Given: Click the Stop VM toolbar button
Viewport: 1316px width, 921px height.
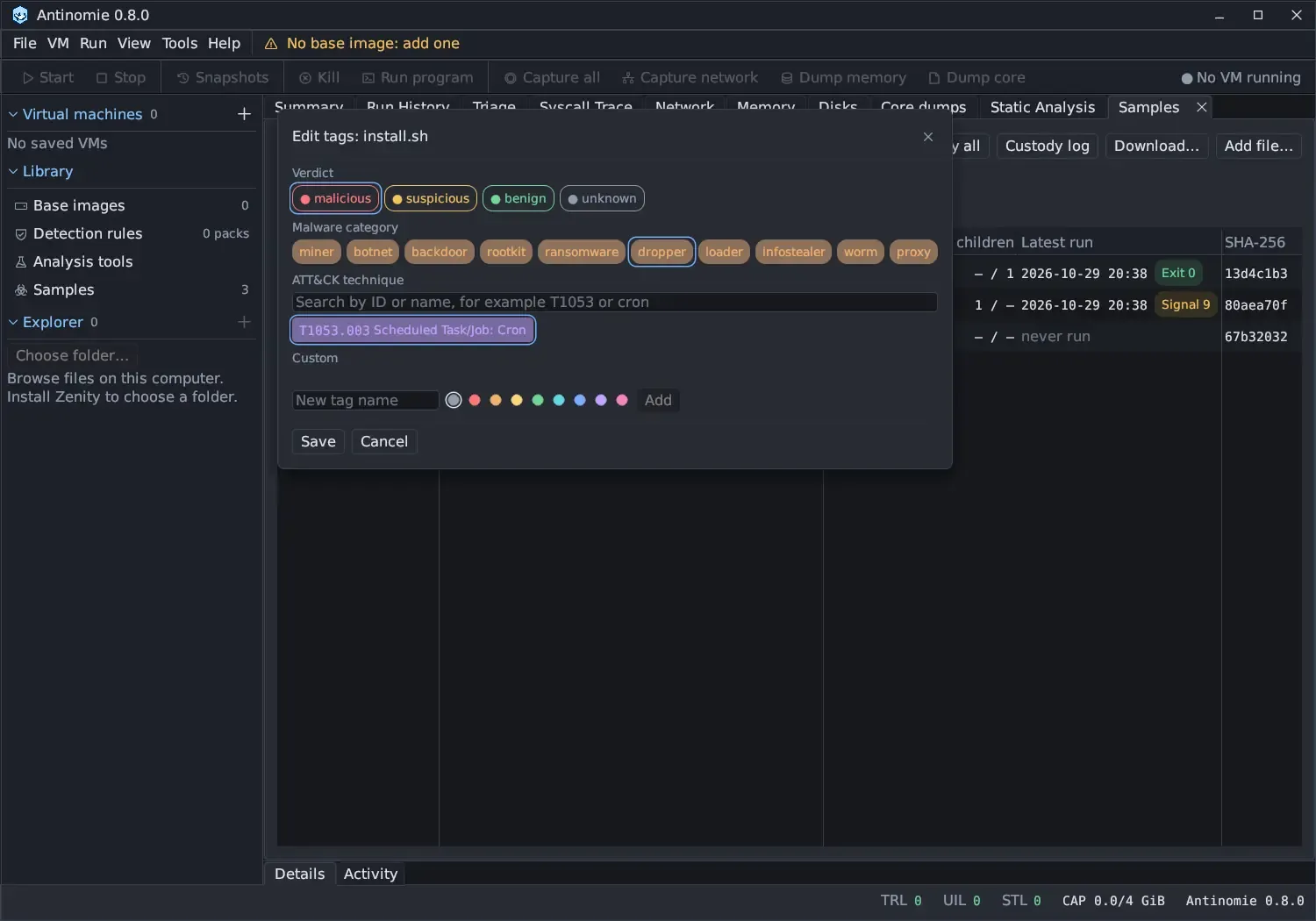Looking at the screenshot, I should point(121,77).
